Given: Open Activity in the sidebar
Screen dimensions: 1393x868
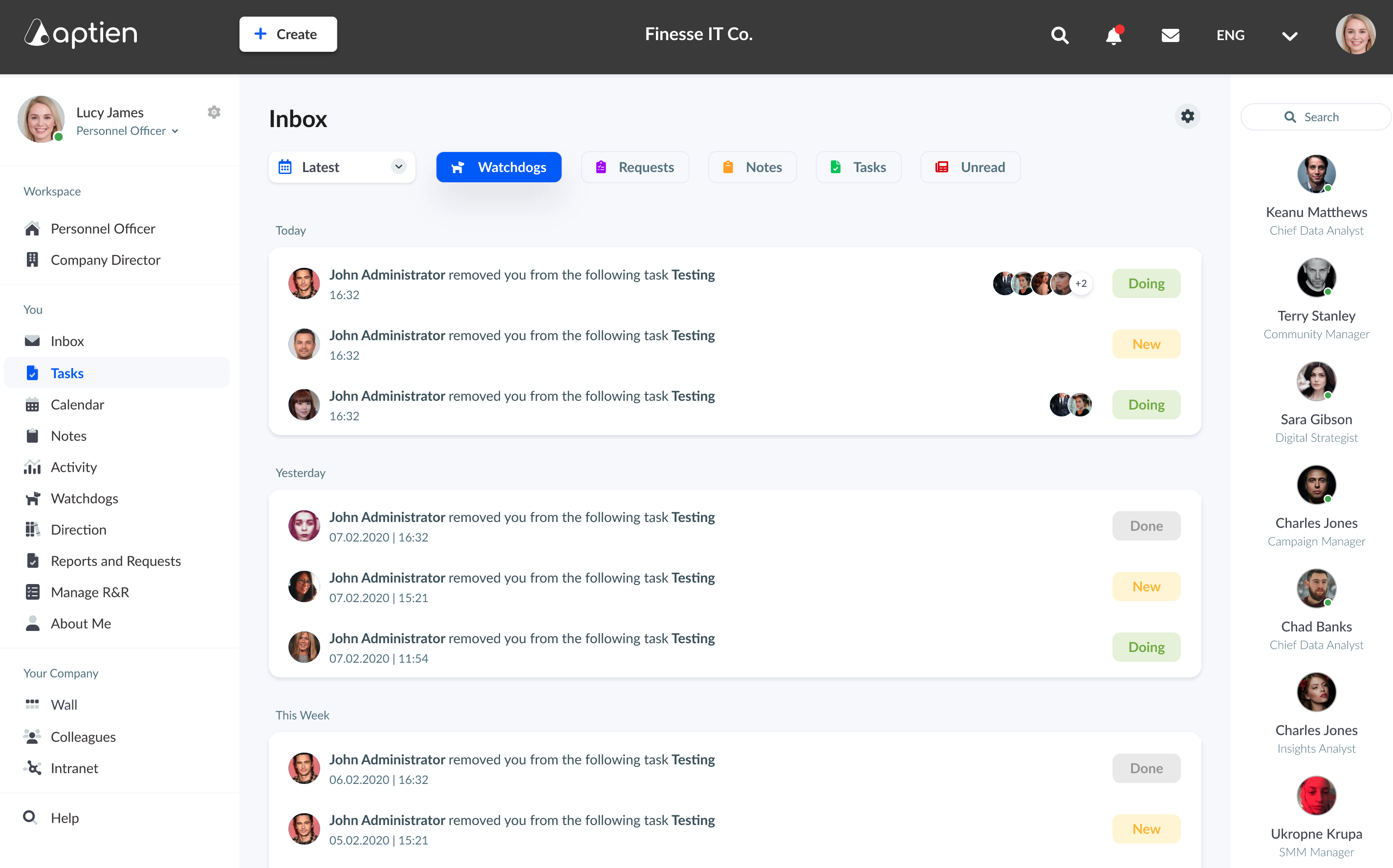Looking at the screenshot, I should [73, 467].
